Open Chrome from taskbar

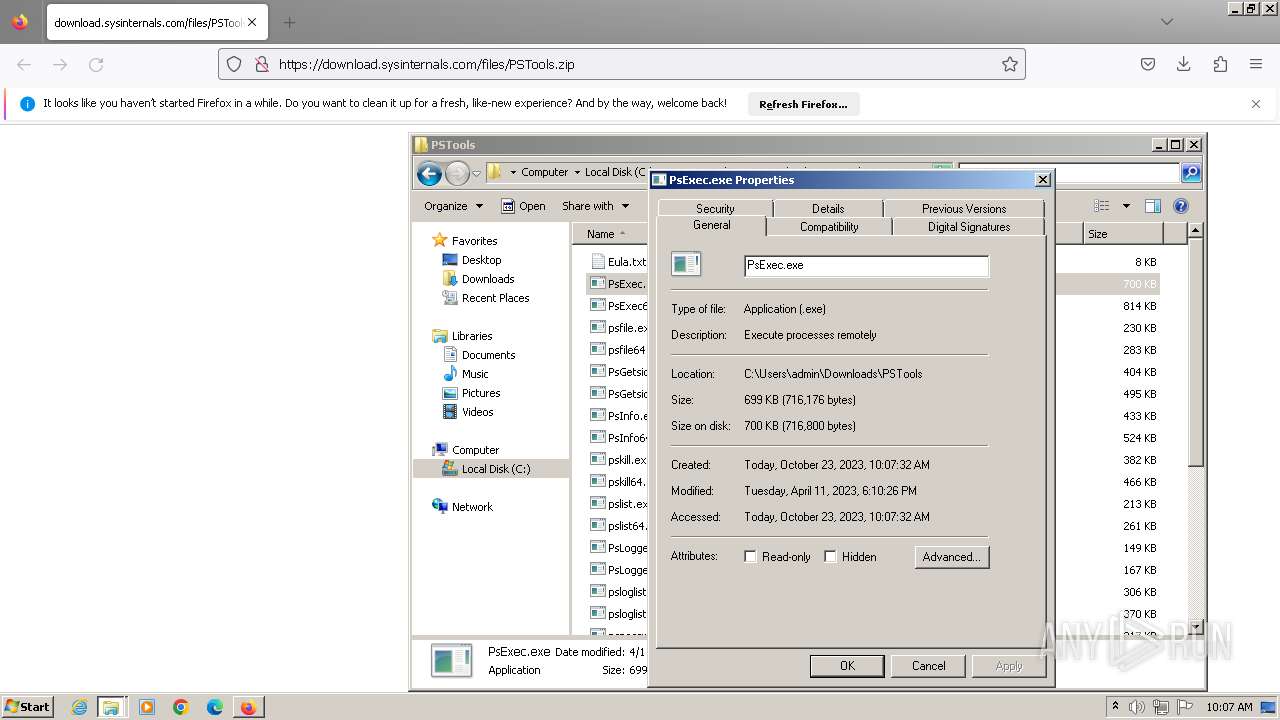[x=181, y=707]
